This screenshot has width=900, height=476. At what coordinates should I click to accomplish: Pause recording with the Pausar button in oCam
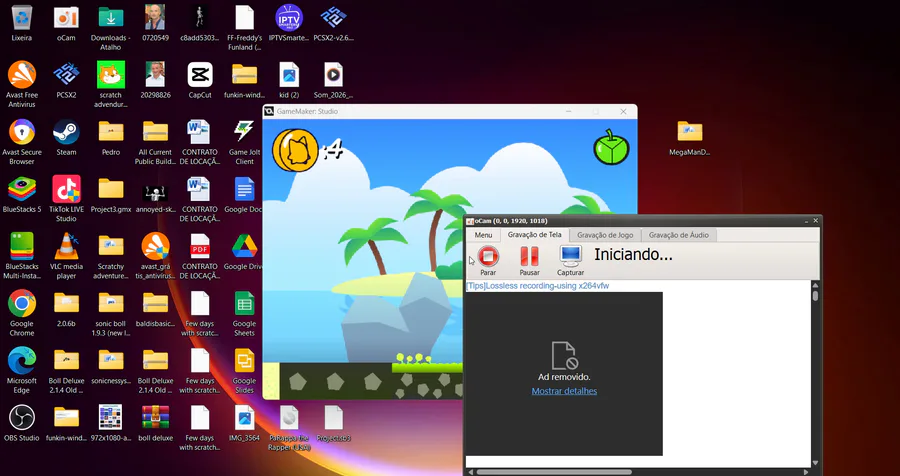tap(529, 261)
